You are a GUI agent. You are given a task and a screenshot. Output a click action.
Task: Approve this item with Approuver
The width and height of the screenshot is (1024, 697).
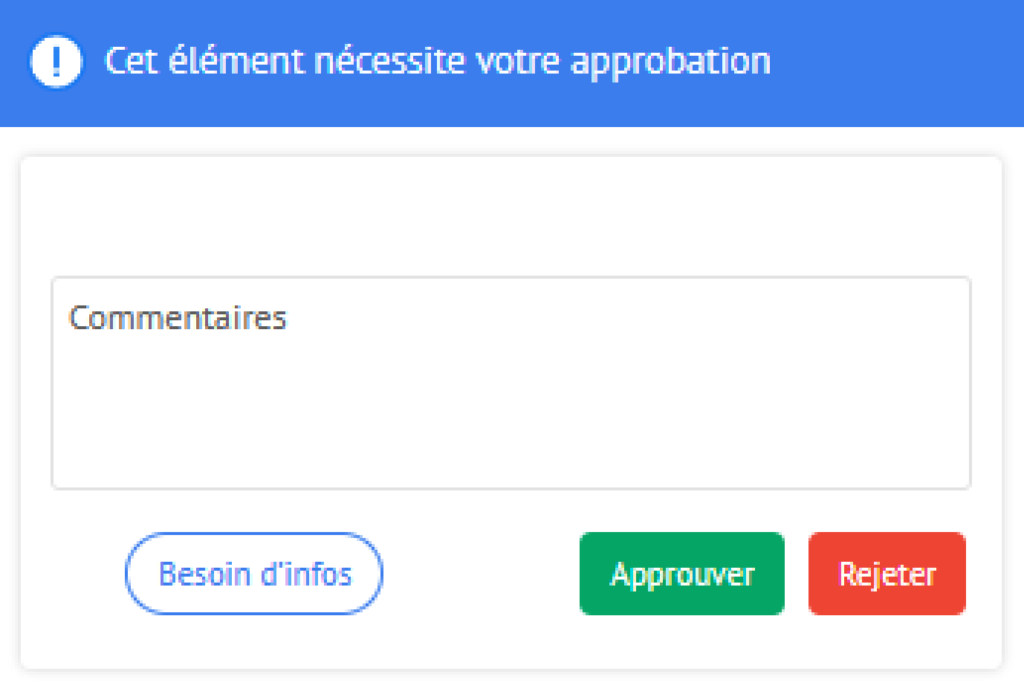click(682, 574)
